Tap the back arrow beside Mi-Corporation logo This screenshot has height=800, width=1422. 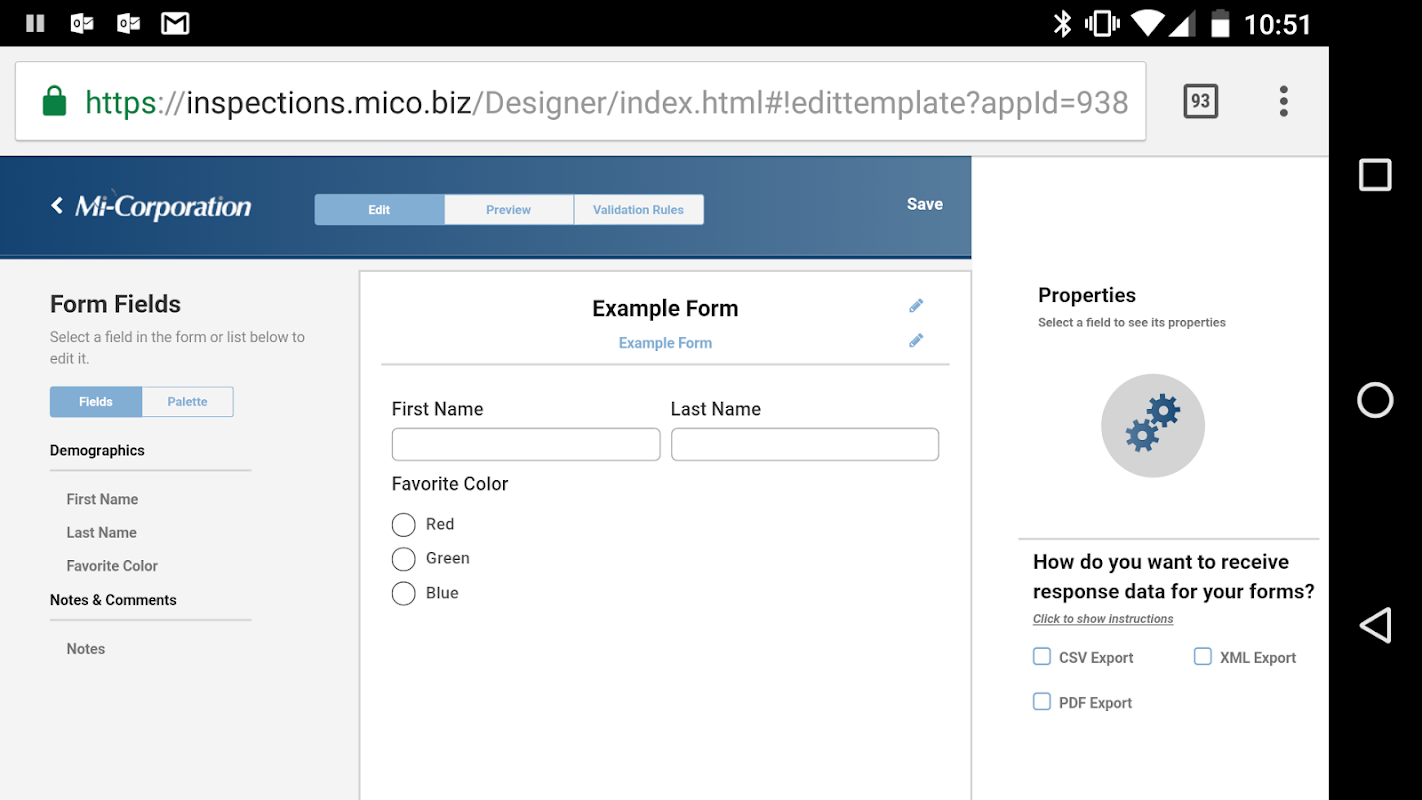pos(57,205)
